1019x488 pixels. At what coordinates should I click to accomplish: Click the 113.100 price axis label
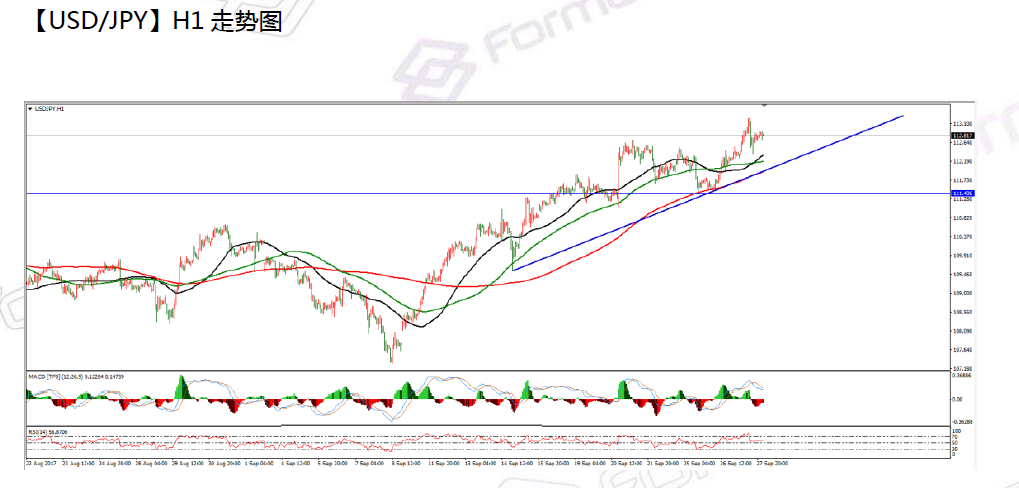(x=962, y=123)
